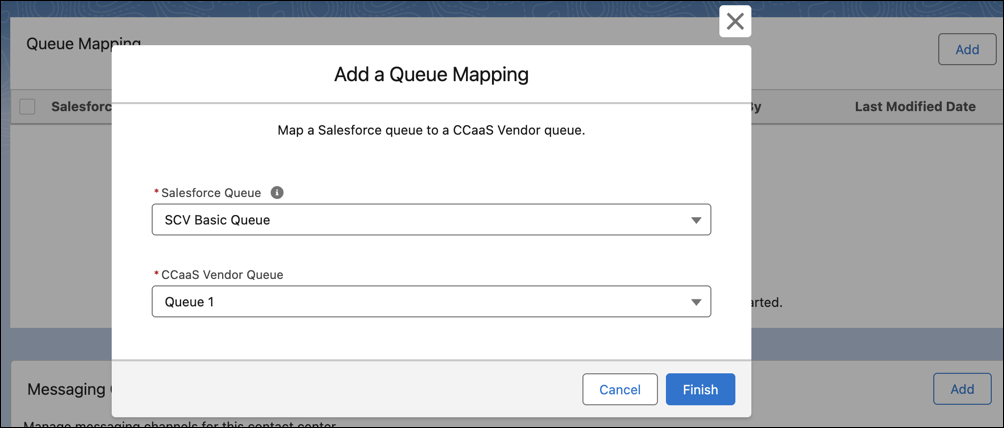Open the Salesforce Queue dropdown
Viewport: 1004px width, 428px height.
point(431,220)
